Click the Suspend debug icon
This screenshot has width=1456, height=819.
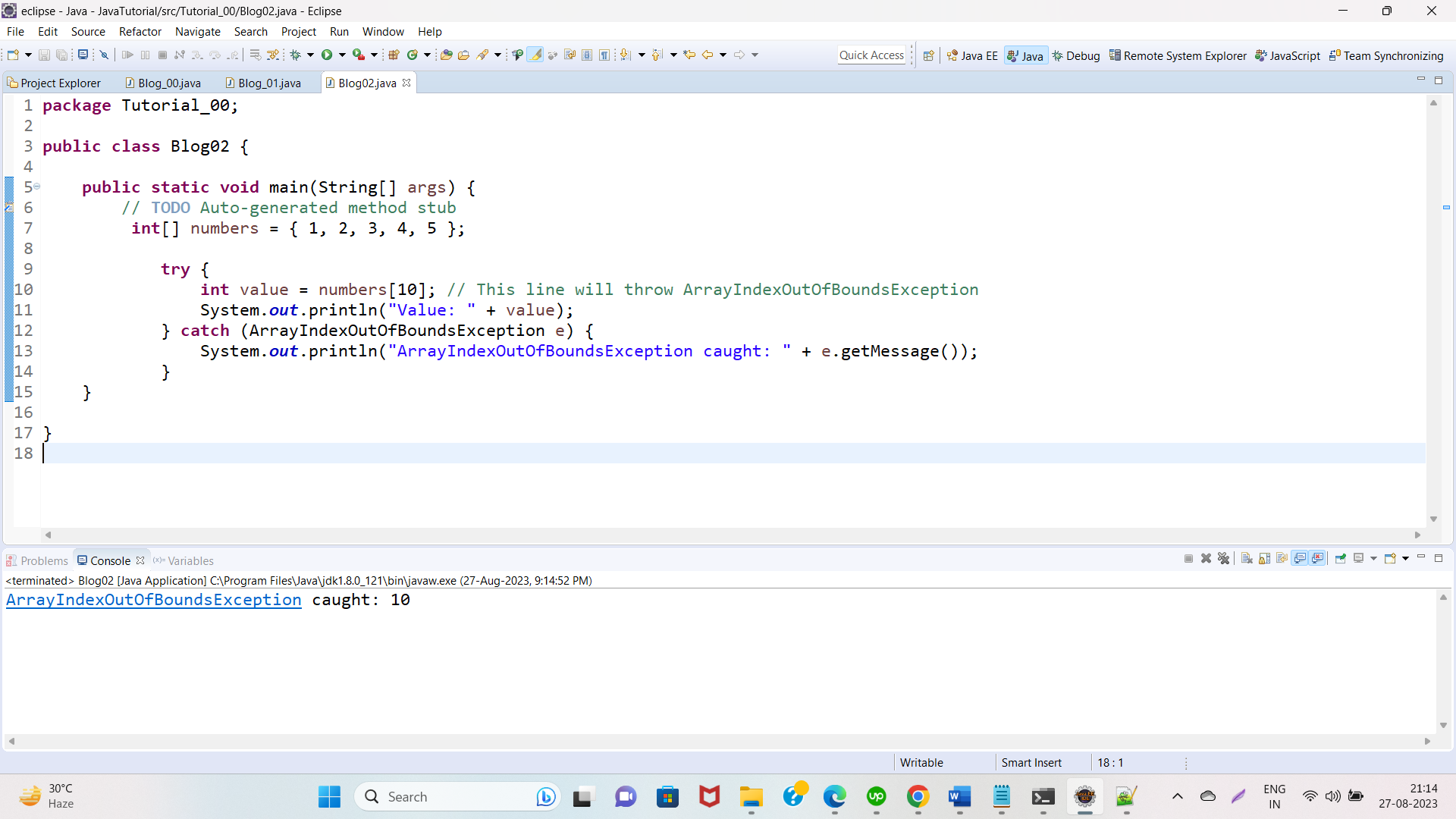coord(145,55)
